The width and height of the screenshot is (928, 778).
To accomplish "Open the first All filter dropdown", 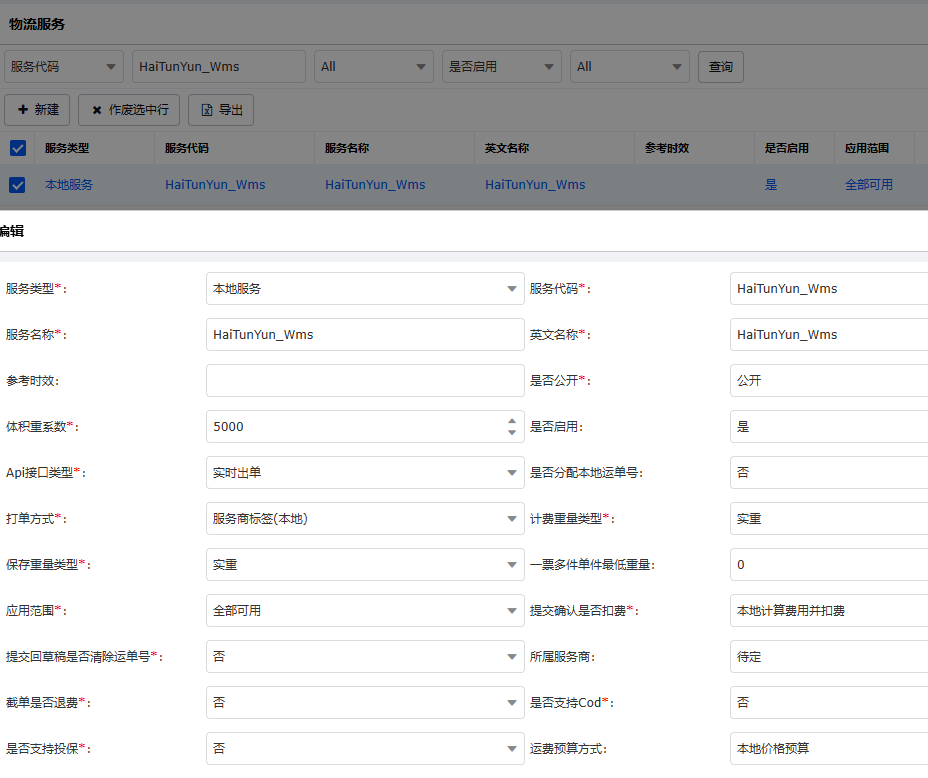I will (373, 67).
